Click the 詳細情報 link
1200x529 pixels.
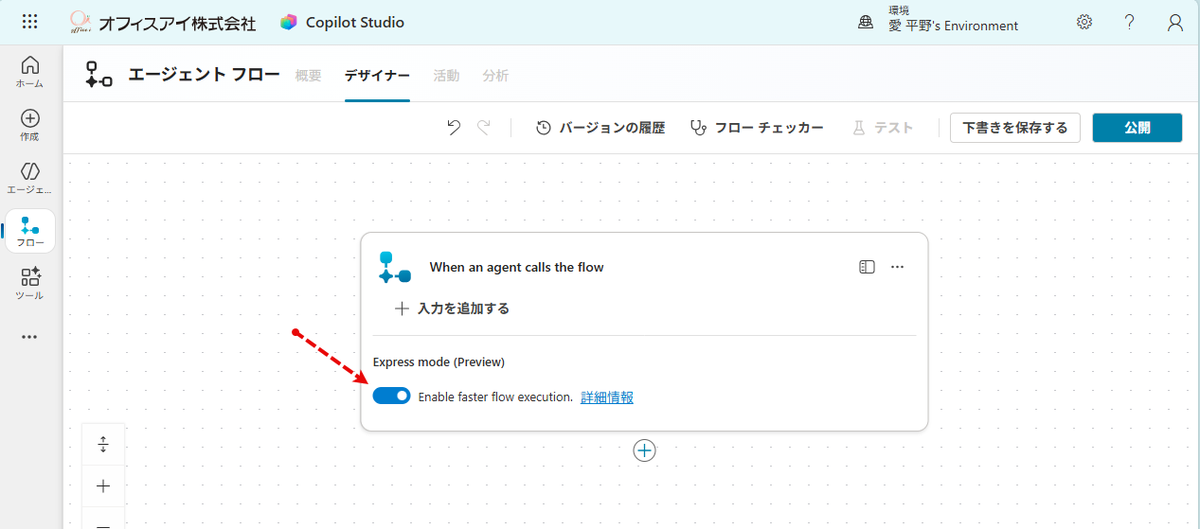click(x=607, y=397)
